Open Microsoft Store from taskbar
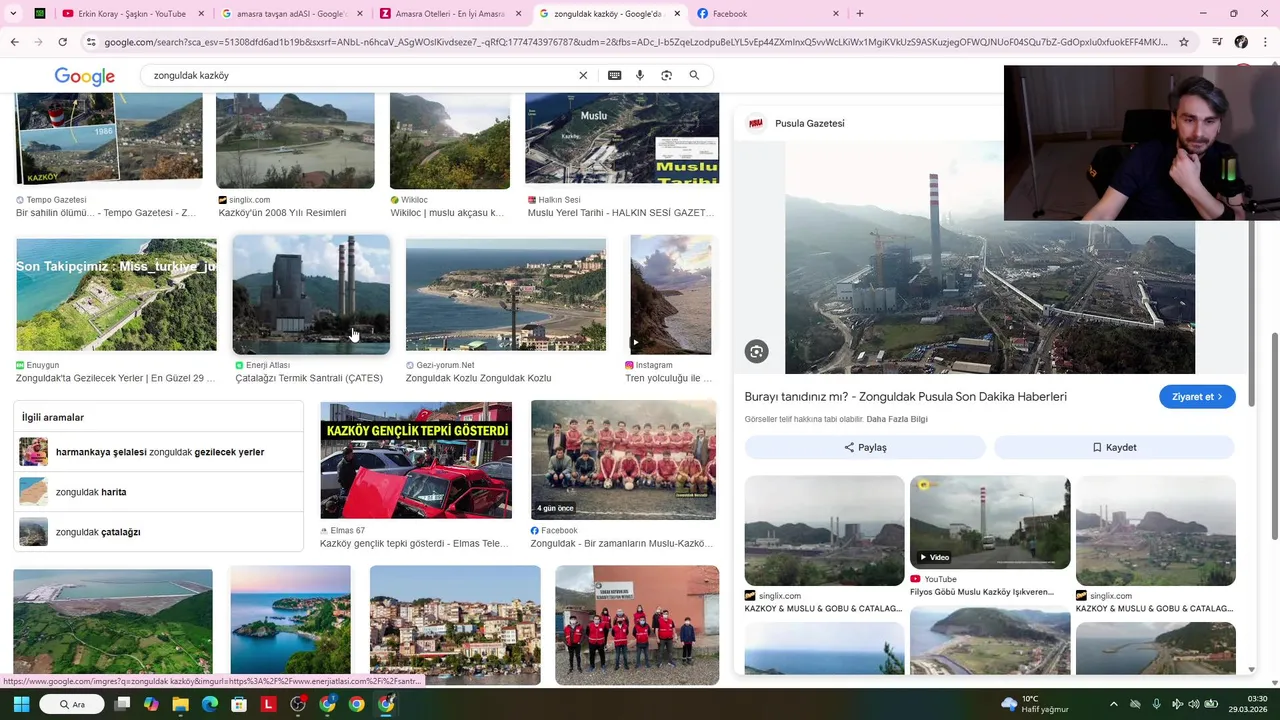1280x720 pixels. (x=239, y=704)
